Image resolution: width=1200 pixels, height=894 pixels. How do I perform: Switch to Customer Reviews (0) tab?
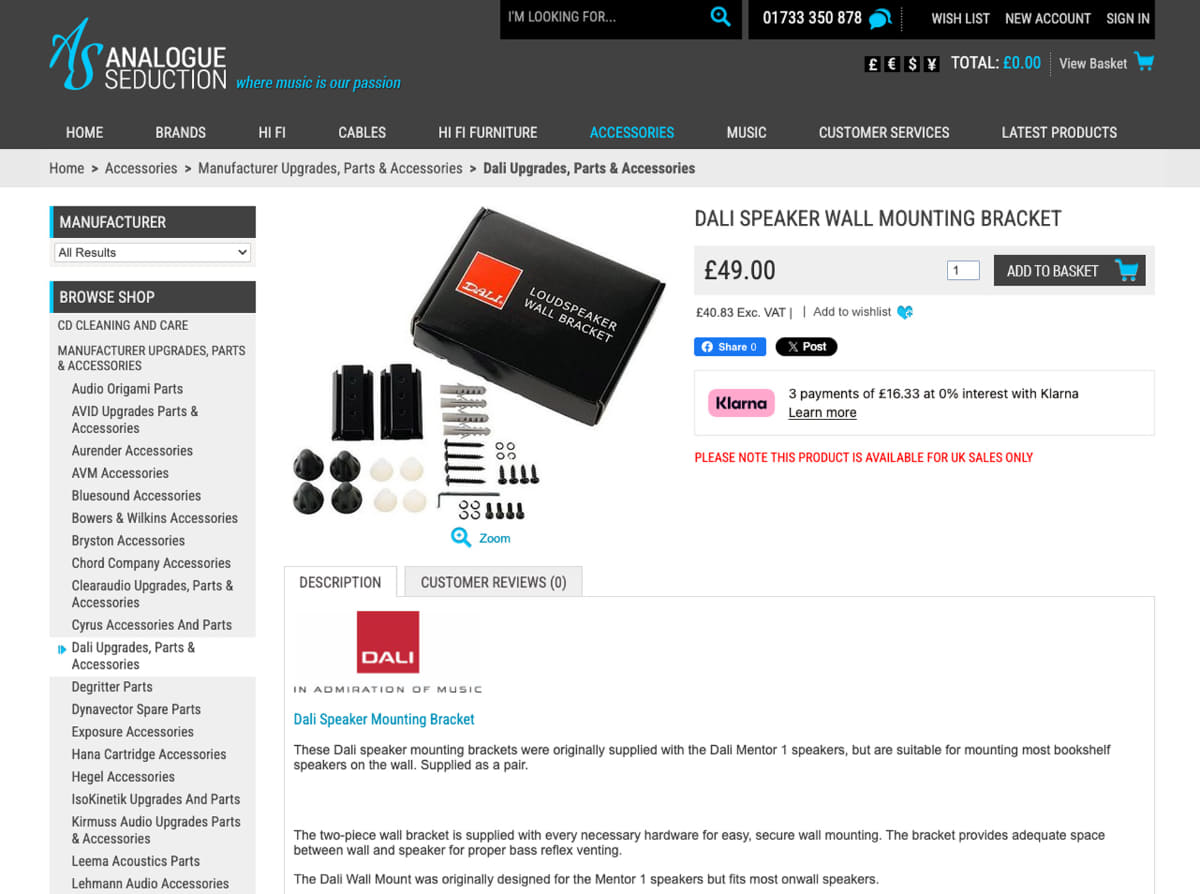(x=493, y=582)
